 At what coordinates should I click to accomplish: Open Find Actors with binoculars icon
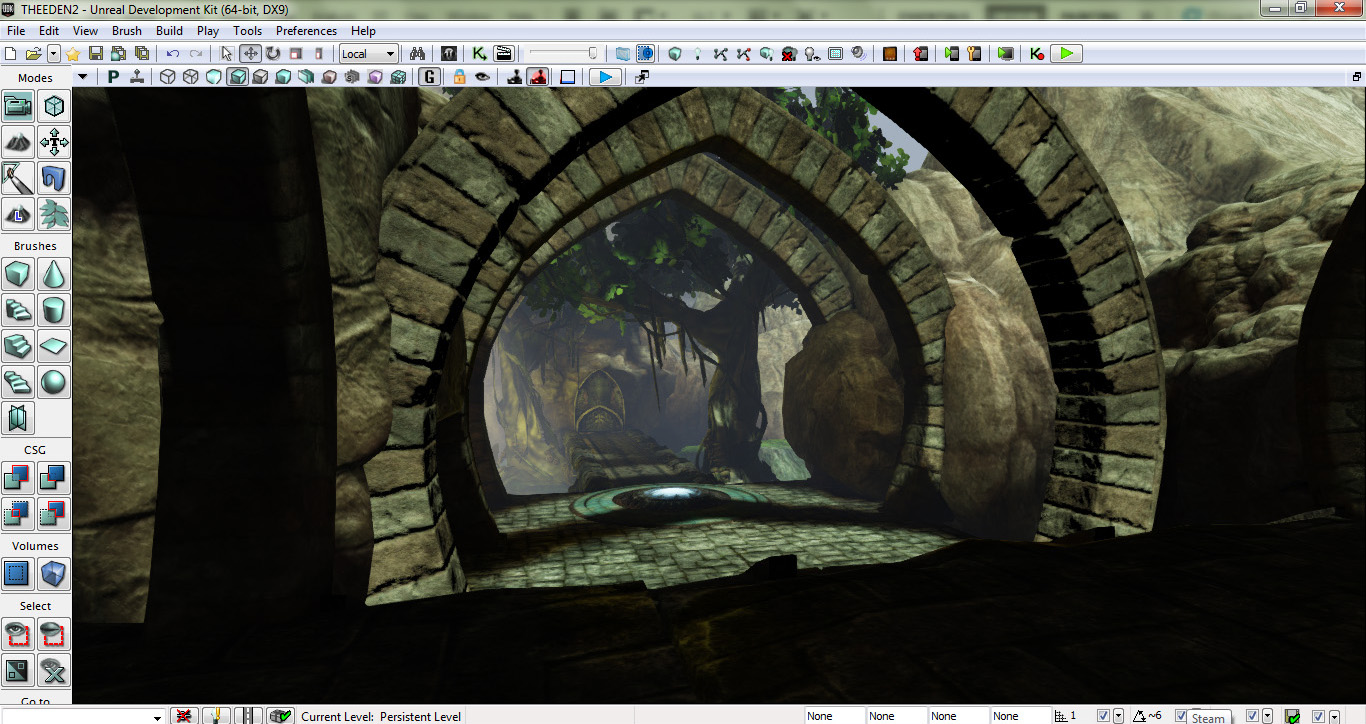click(418, 54)
